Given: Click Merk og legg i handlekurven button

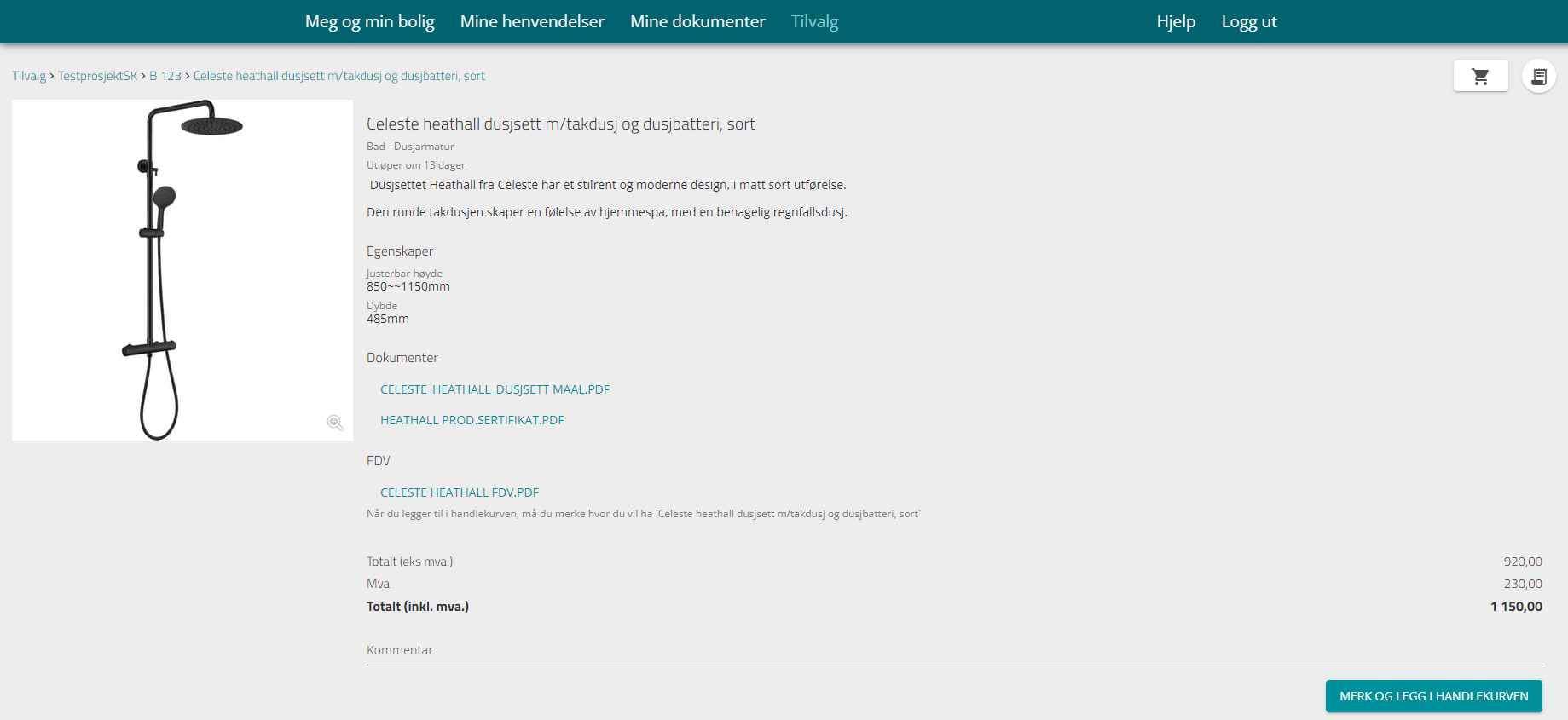Looking at the screenshot, I should tap(1434, 696).
